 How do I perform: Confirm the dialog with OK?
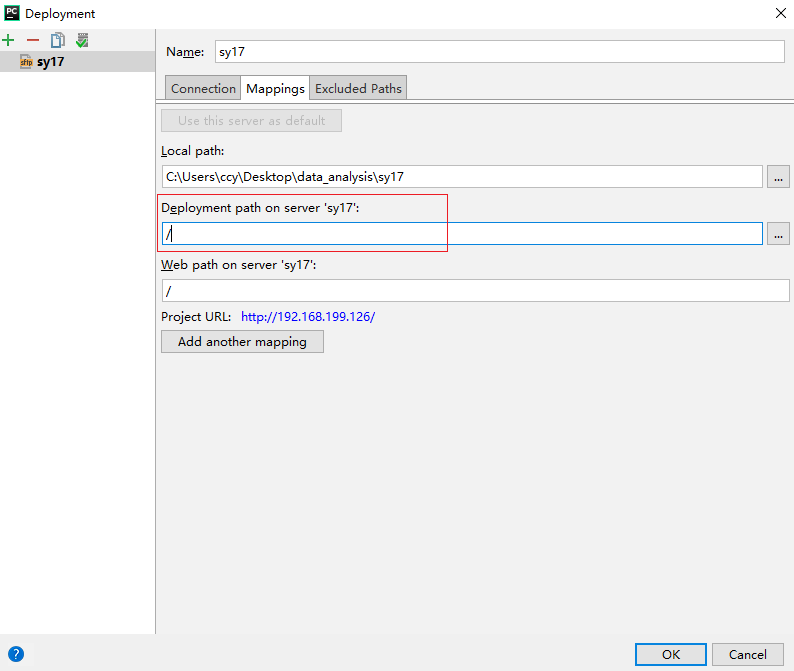click(670, 654)
